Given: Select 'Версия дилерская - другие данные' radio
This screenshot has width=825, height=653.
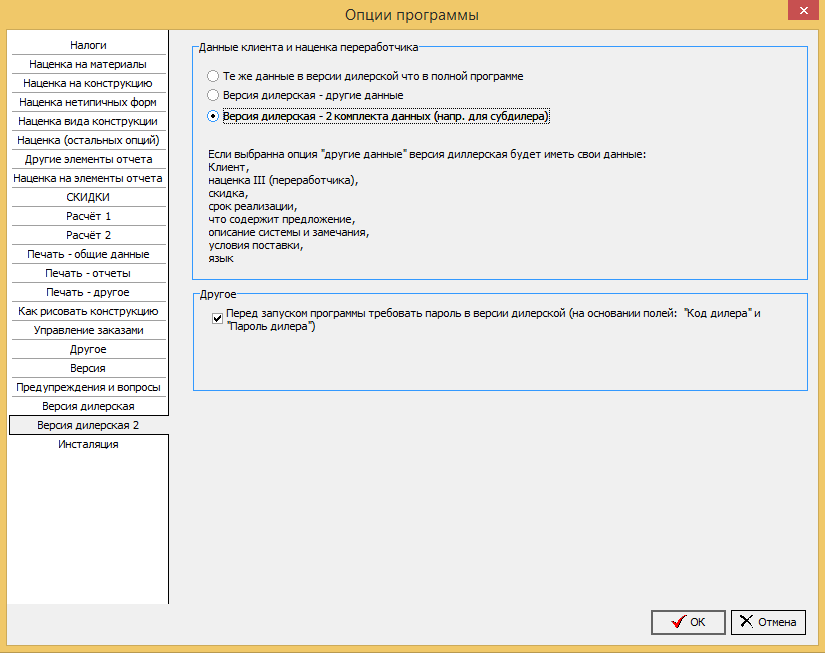Looking at the screenshot, I should coord(213,95).
